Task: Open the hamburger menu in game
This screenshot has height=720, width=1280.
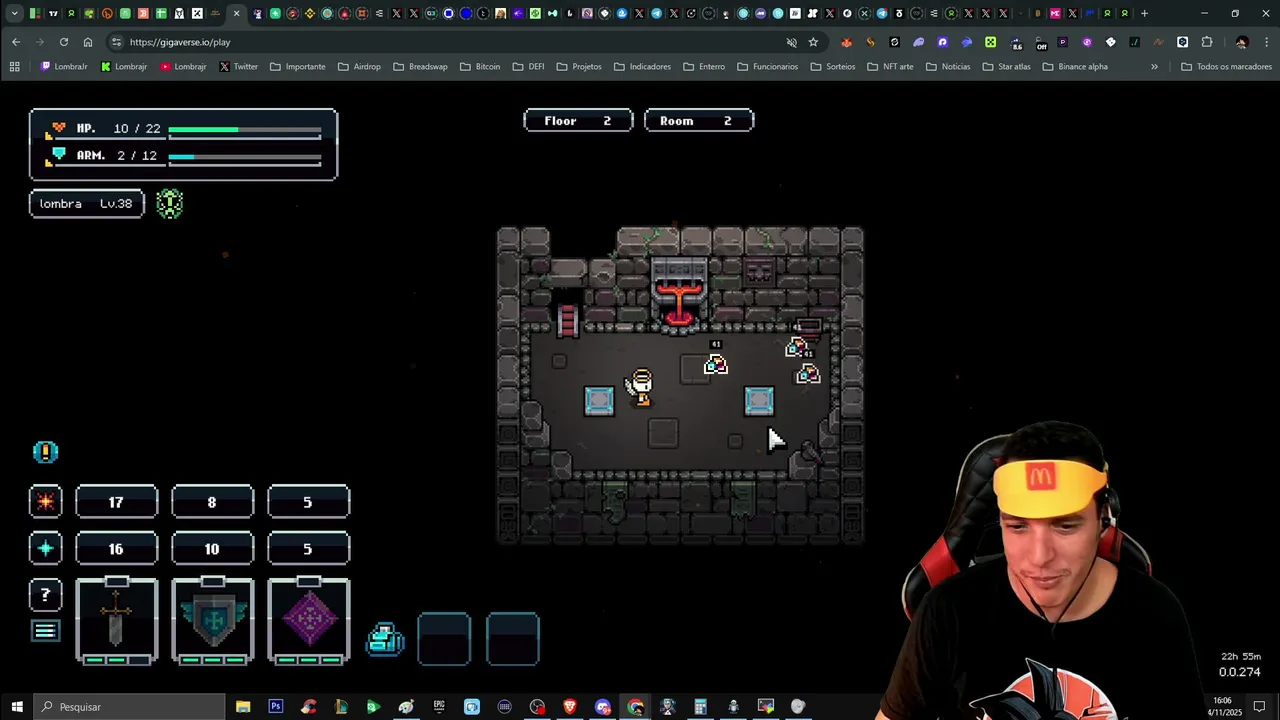Action: 45,631
